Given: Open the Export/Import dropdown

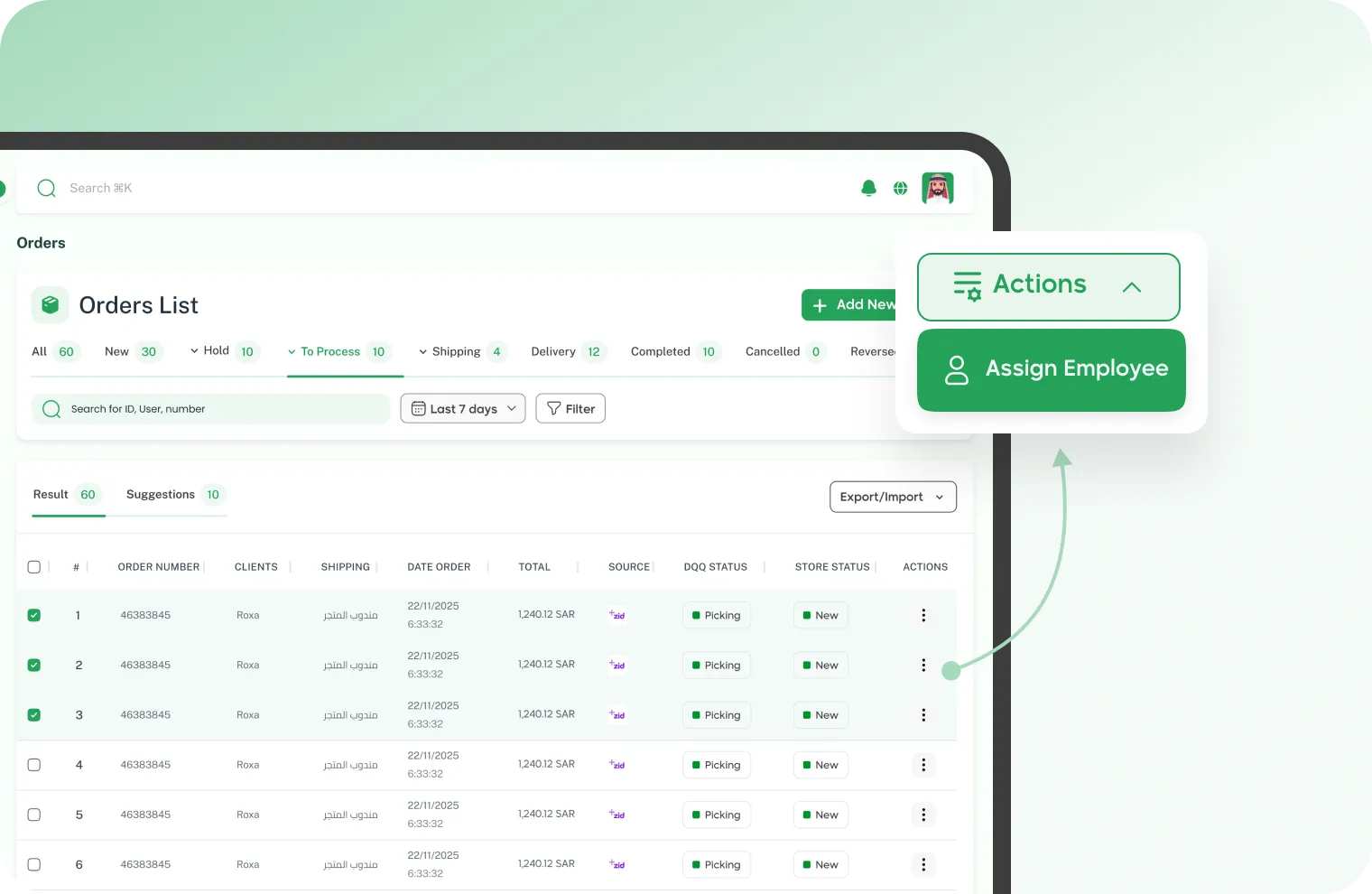Looking at the screenshot, I should [892, 497].
